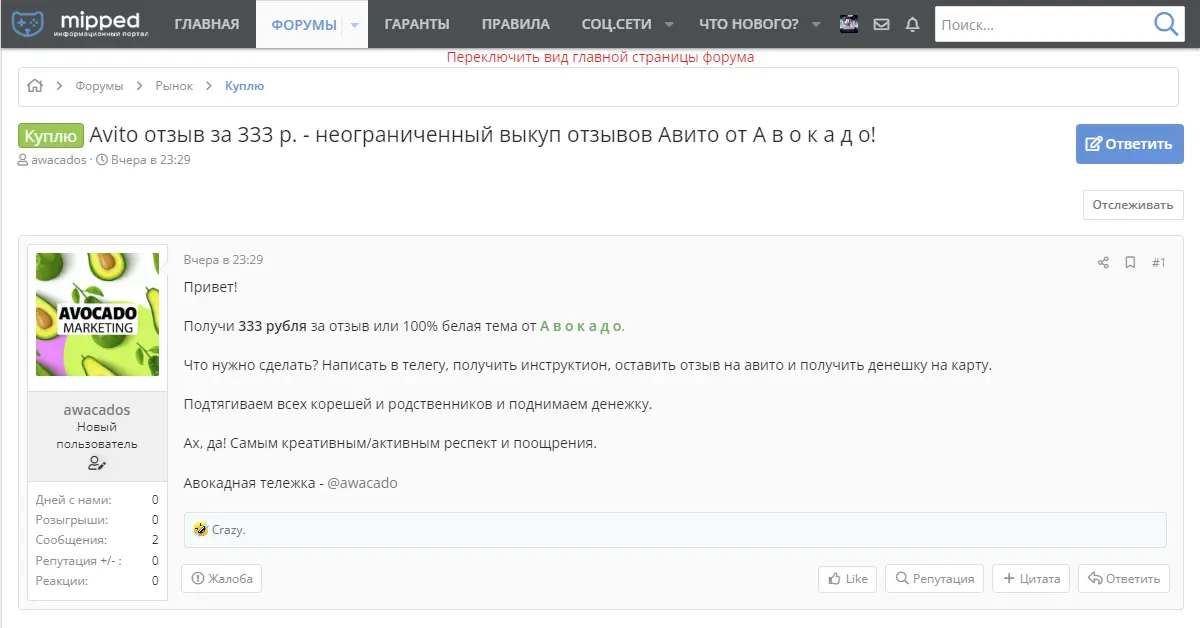Click the Розыгрыши: stat row

point(97,520)
